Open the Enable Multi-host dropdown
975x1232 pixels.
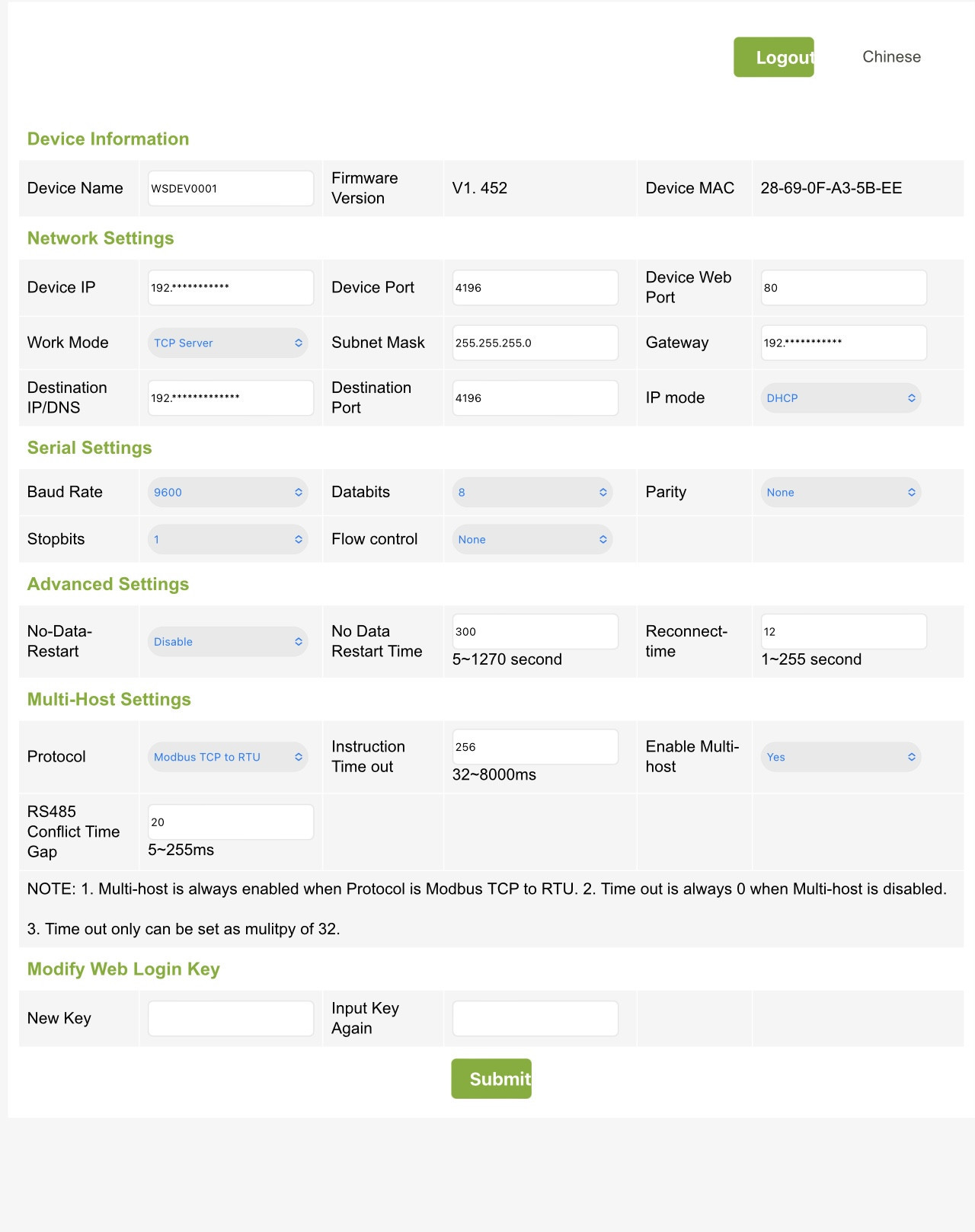(840, 757)
